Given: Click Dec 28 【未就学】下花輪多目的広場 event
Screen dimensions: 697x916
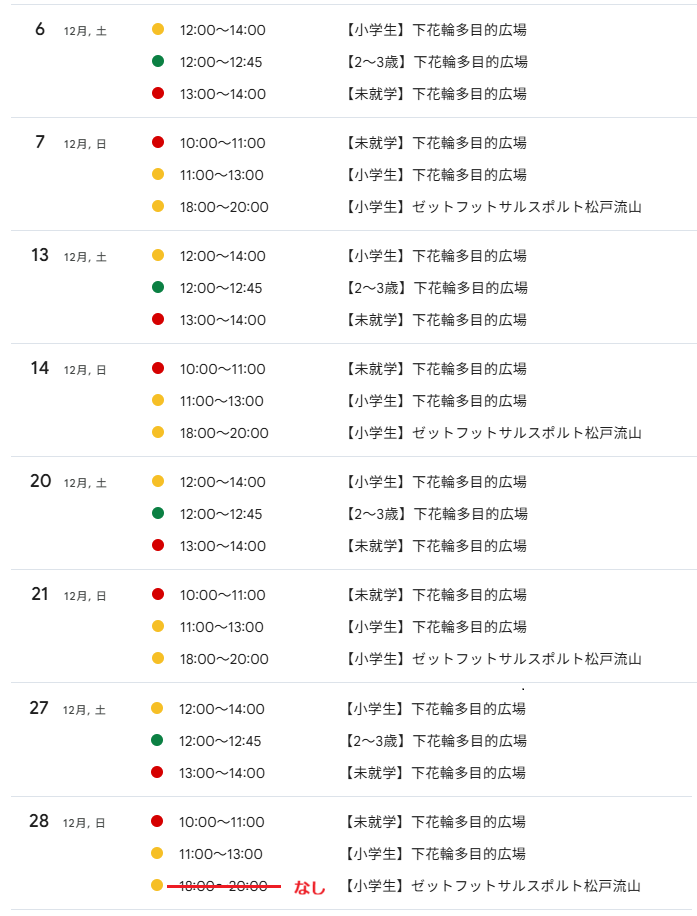Looking at the screenshot, I should pyautogui.click(x=435, y=822).
